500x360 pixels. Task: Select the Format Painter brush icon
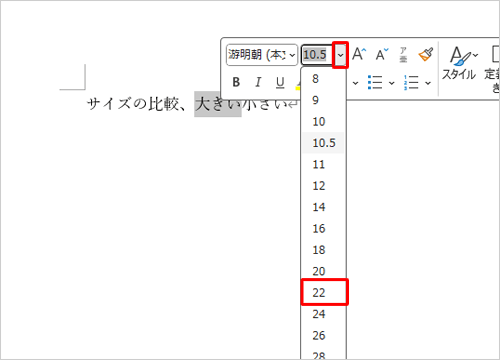(426, 54)
